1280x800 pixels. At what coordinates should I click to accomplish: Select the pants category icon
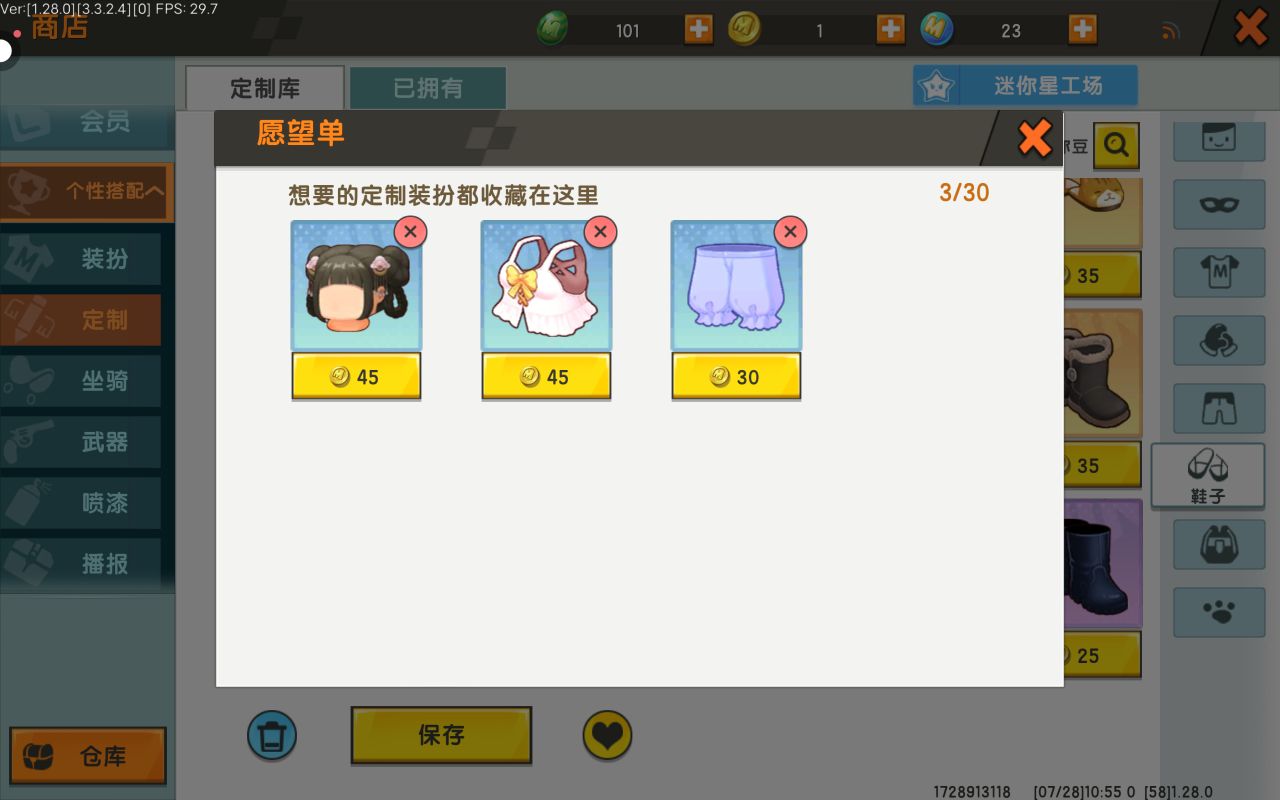coord(1218,408)
